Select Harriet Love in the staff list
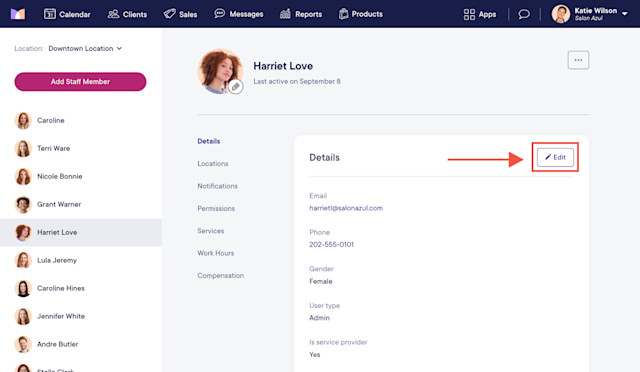Viewport: 640px width, 372px height. [x=81, y=232]
